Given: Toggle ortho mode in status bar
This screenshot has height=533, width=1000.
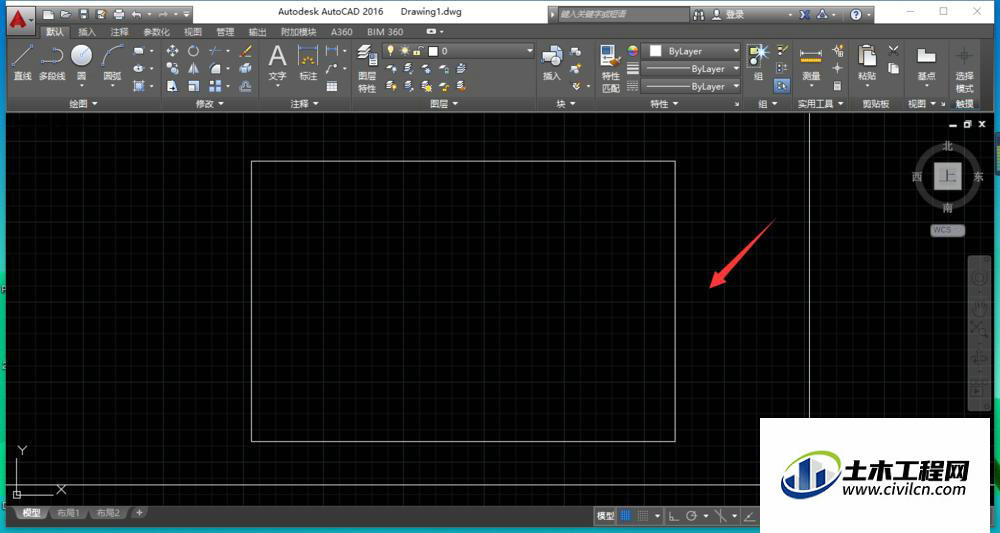Looking at the screenshot, I should (x=673, y=516).
